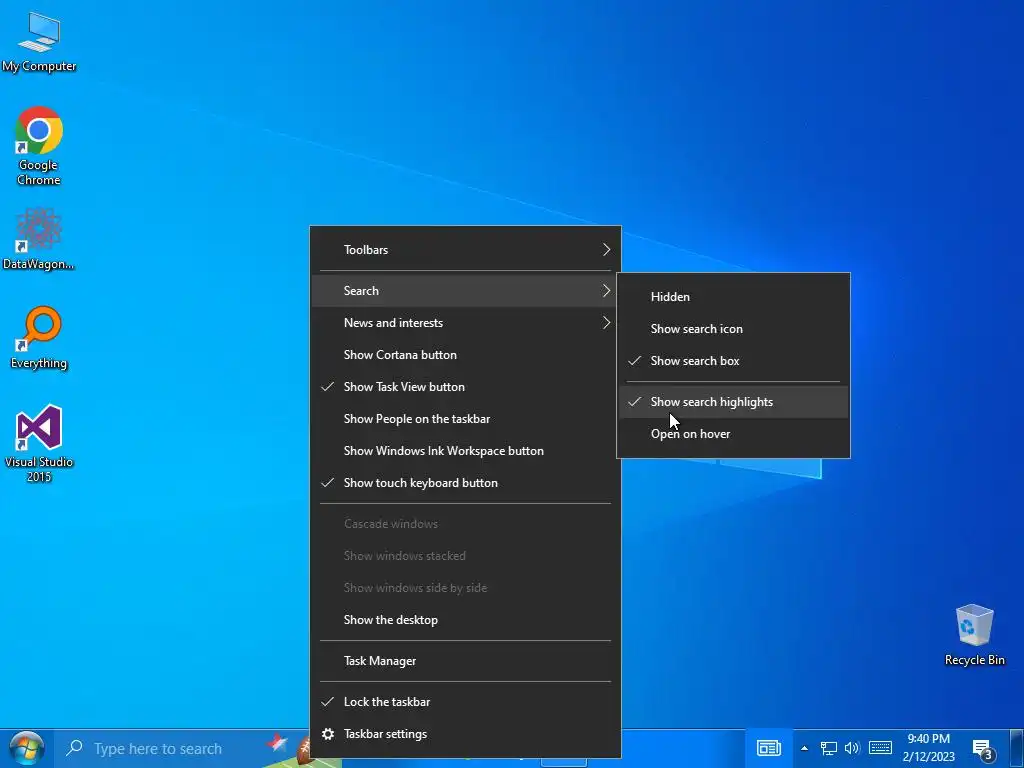Image resolution: width=1024 pixels, height=768 pixels.
Task: Expand the Search submenu arrow
Action: pyautogui.click(x=606, y=291)
